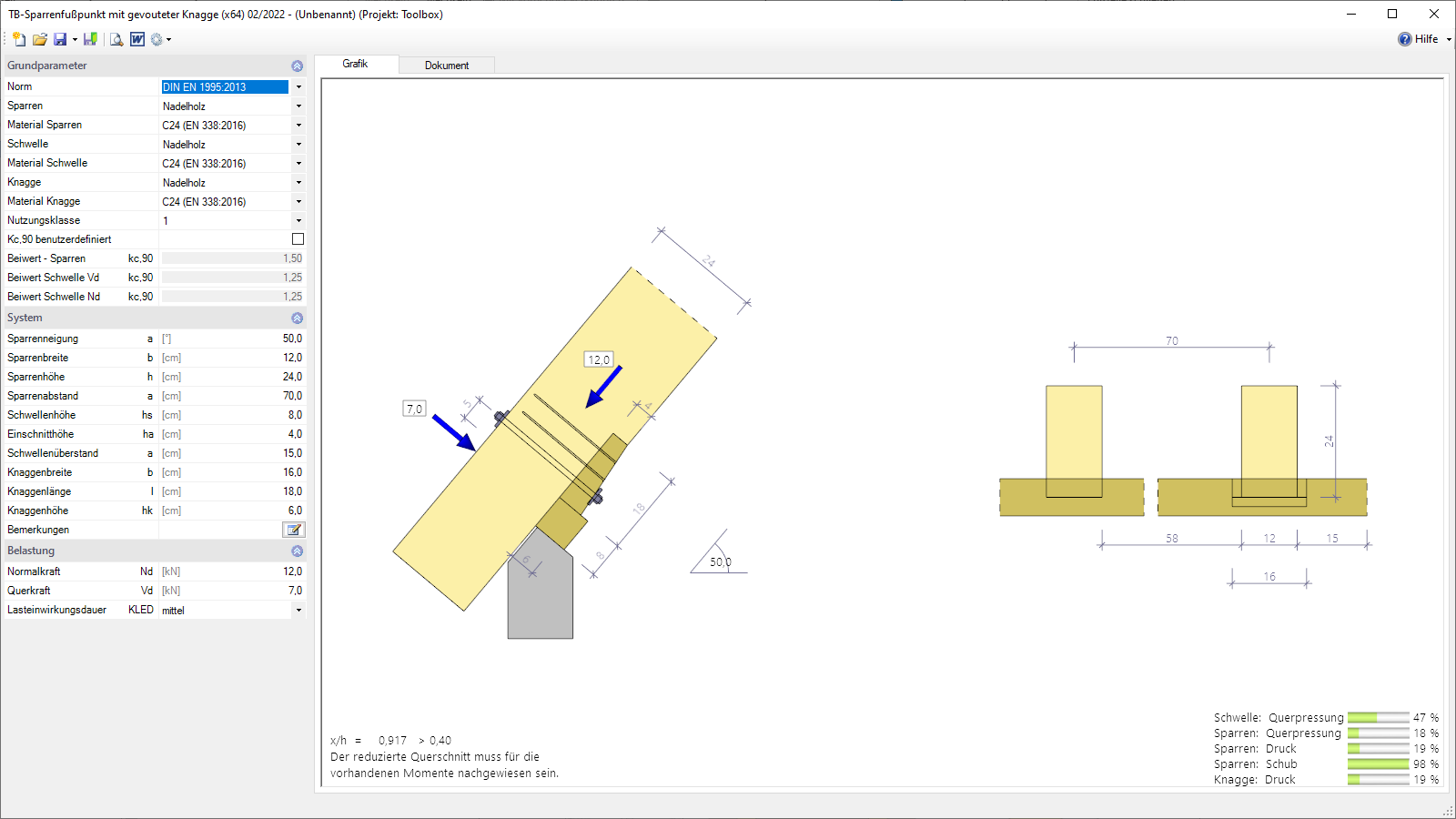Click the 12,0 force label in graphic

(x=599, y=359)
